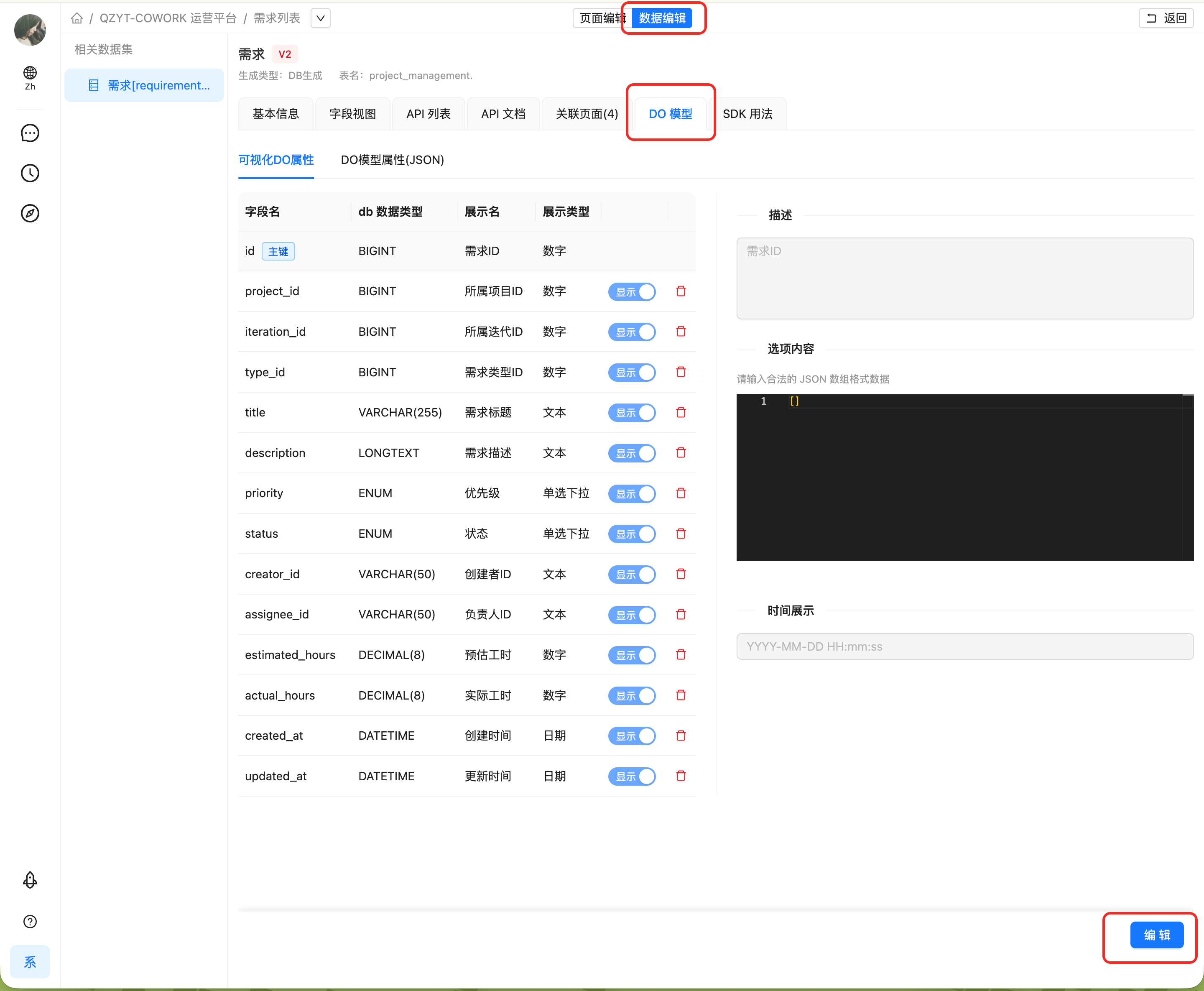Viewport: 1204px width, 991px height.
Task: Toggle display switch for estimated_hours
Action: pos(632,655)
